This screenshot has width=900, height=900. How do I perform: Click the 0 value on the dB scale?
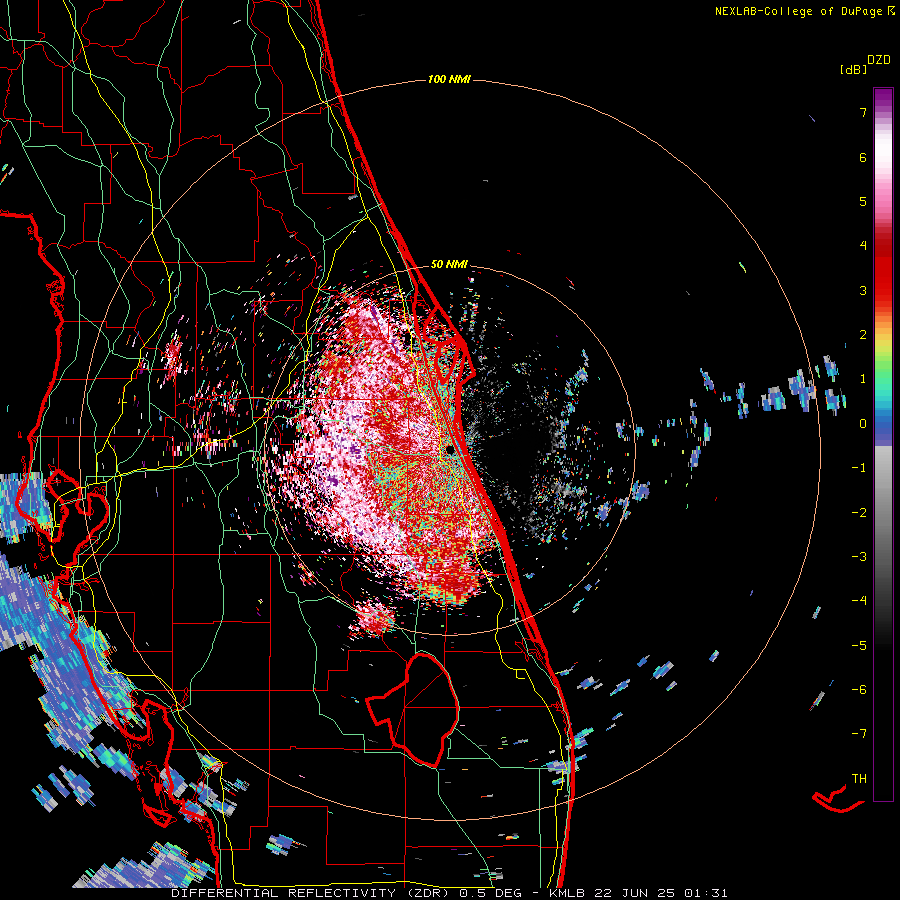point(863,424)
